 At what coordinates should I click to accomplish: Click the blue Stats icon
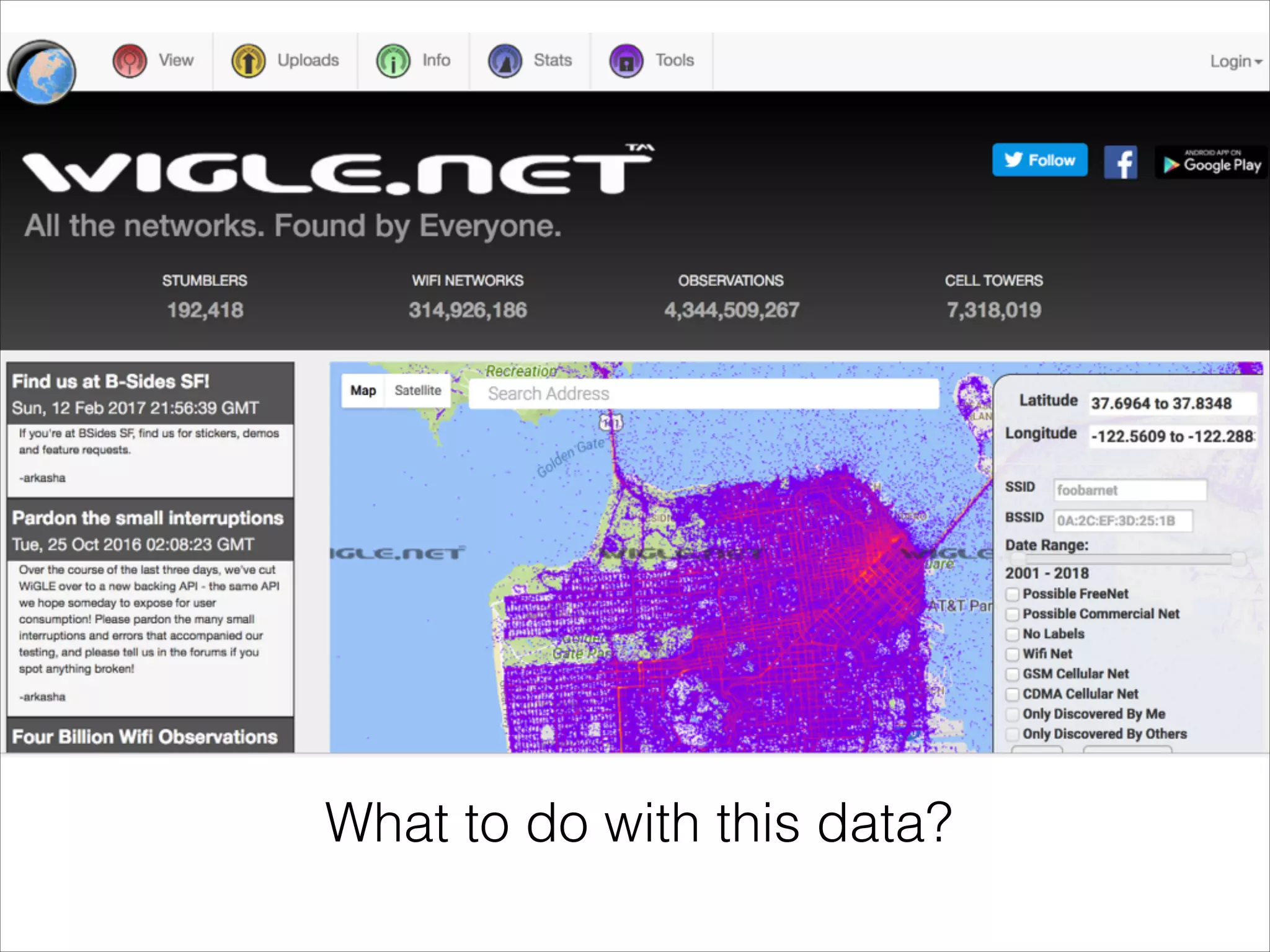pyautogui.click(x=505, y=61)
